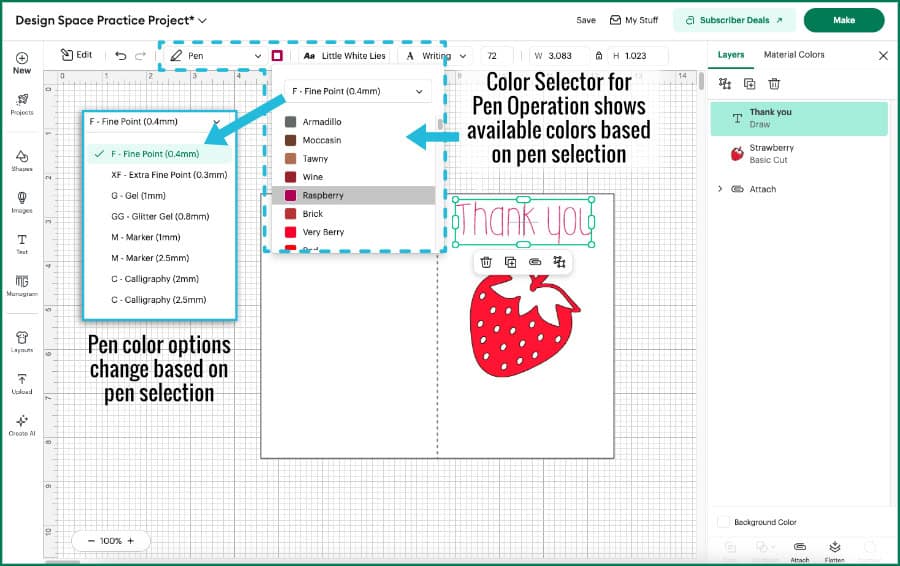Screen dimensions: 900x566
Task: Click the duplicate icon in Layers panel
Action: tap(750, 84)
